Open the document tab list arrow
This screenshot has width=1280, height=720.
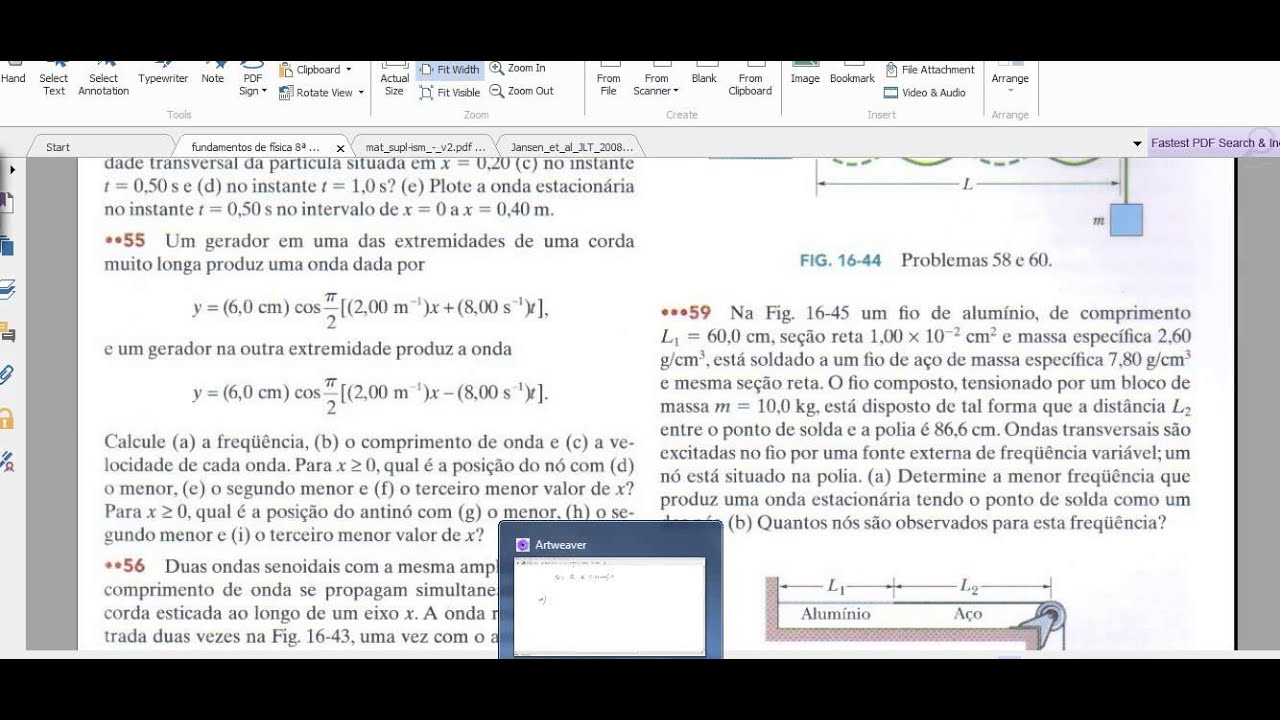(1137, 144)
